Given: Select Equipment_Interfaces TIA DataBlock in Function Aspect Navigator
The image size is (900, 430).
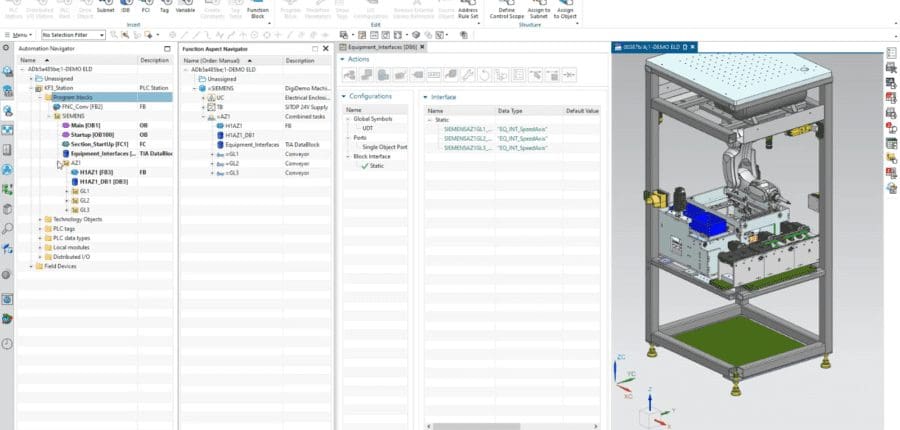Looking at the screenshot, I should click(252, 145).
